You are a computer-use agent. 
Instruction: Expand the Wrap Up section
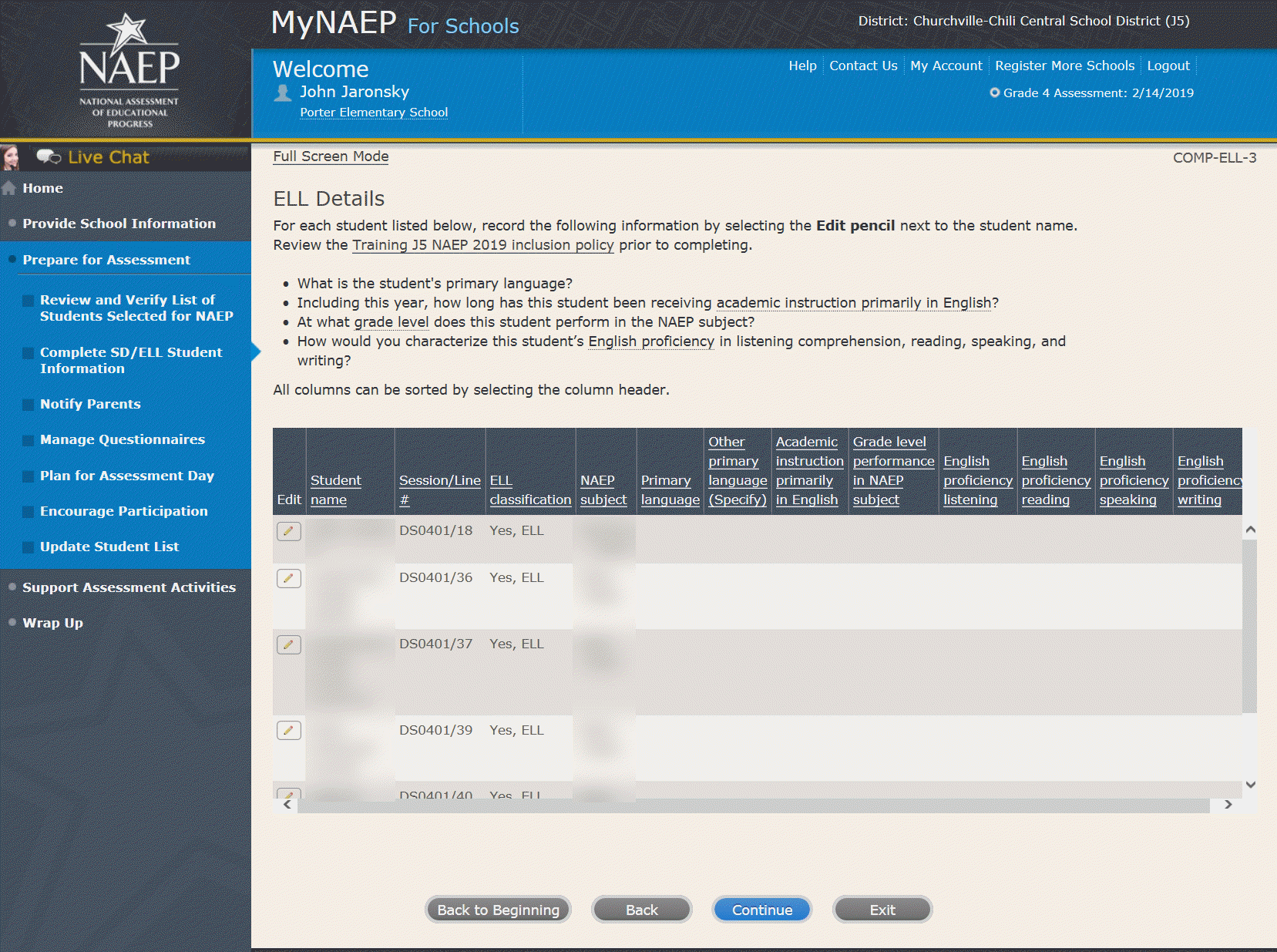tap(53, 623)
